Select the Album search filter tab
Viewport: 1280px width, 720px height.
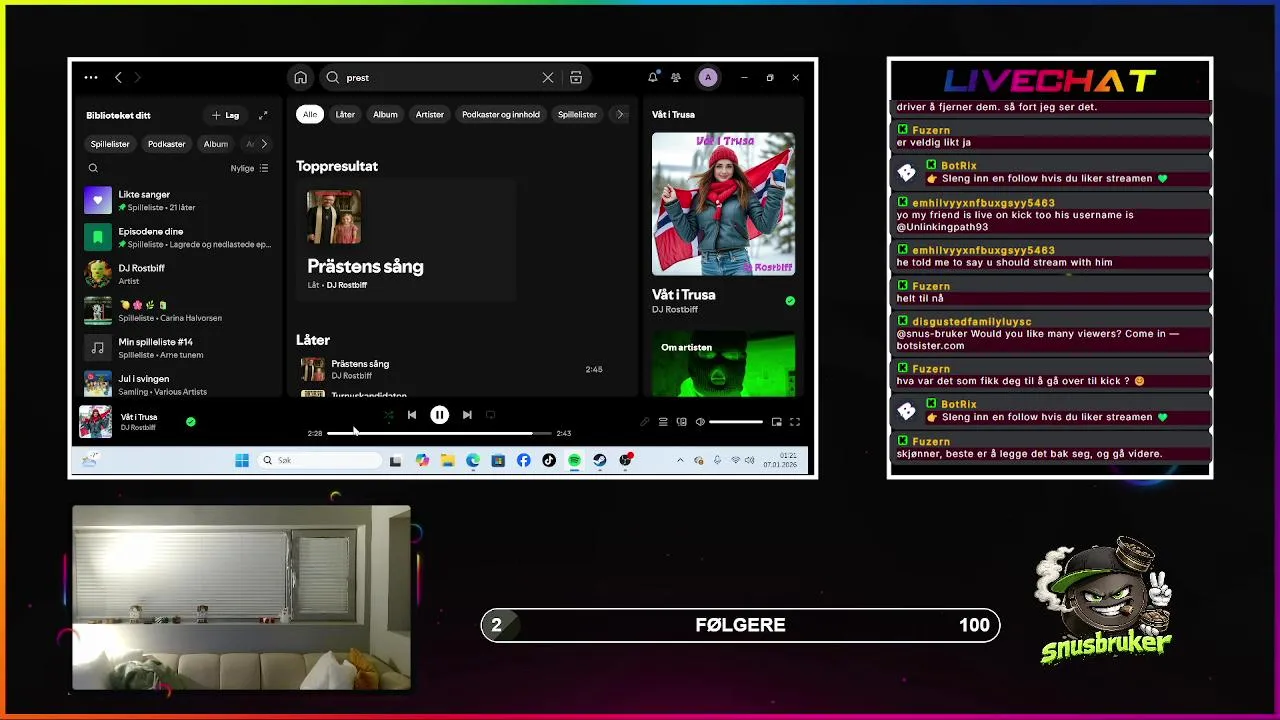[385, 114]
